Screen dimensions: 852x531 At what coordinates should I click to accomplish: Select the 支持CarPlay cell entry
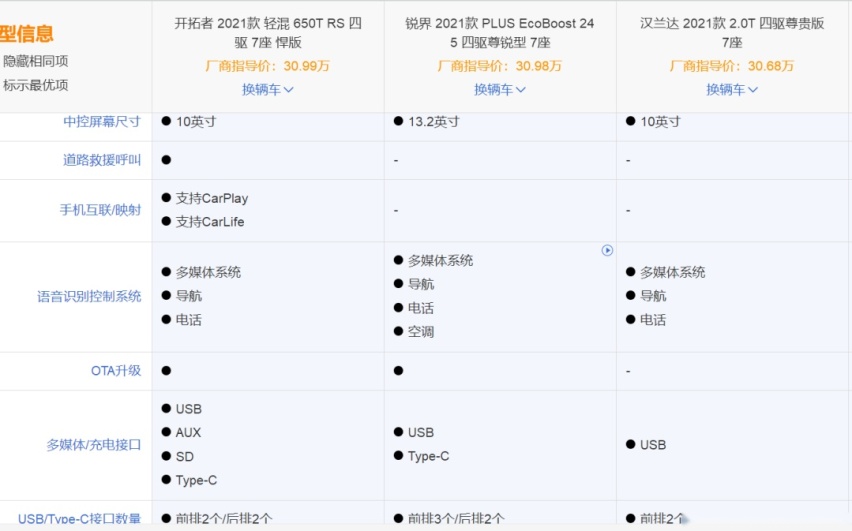[205, 198]
